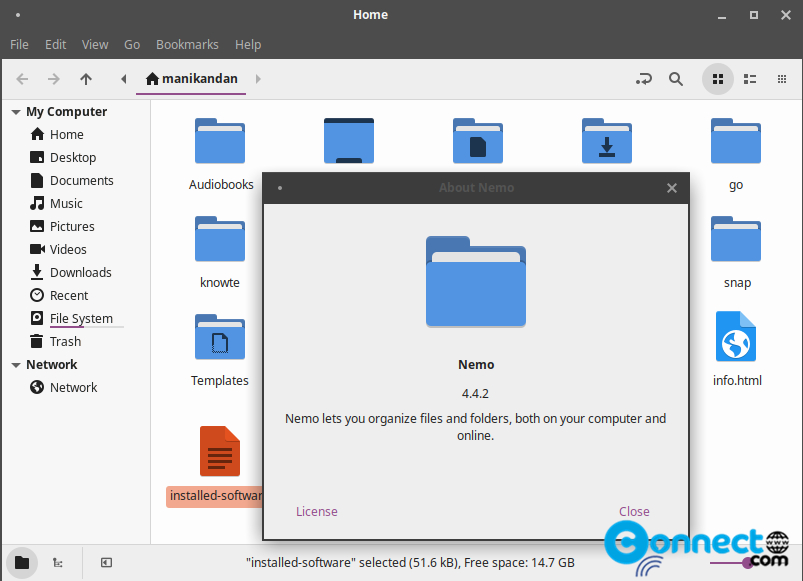Image resolution: width=803 pixels, height=581 pixels.
Task: Open the search tool
Action: tap(676, 79)
